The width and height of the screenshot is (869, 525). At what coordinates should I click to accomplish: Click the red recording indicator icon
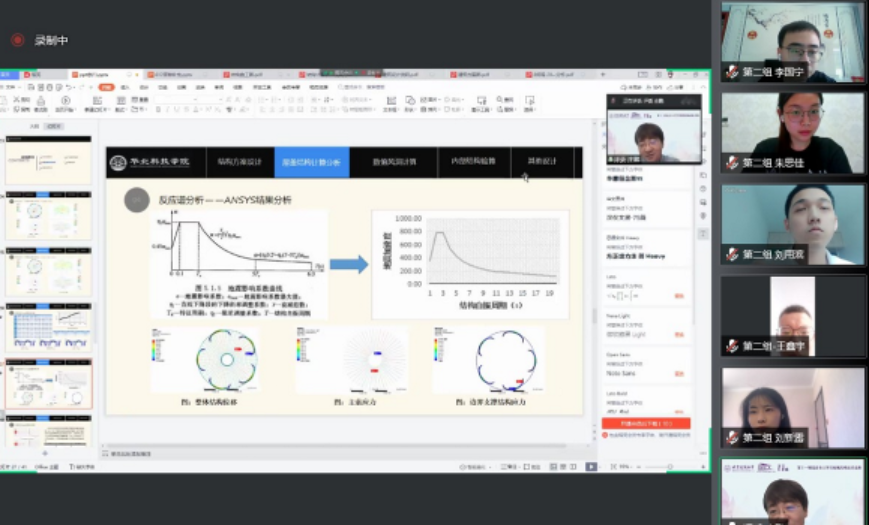pos(17,40)
